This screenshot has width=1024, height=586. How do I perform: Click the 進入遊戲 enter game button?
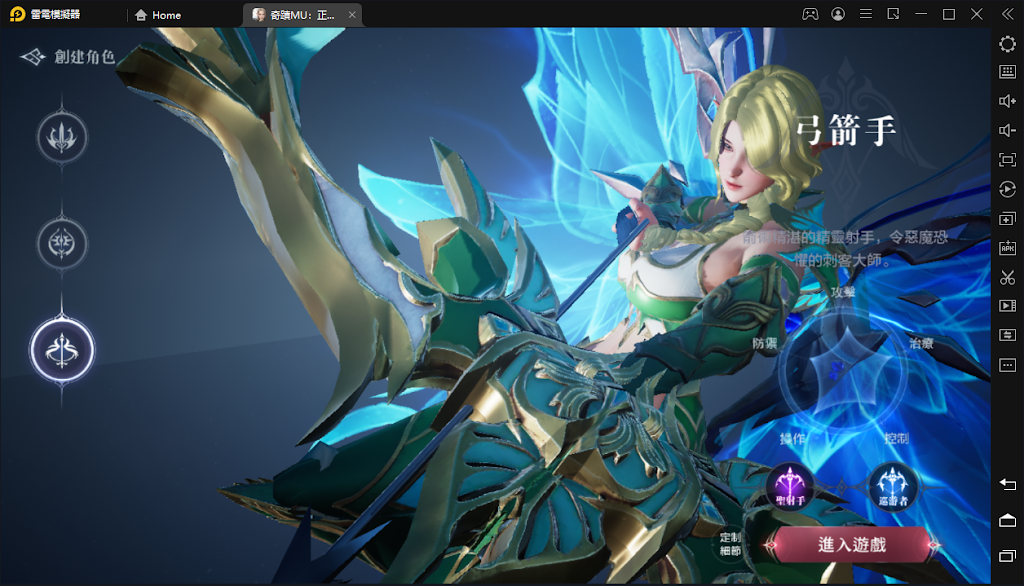(852, 544)
